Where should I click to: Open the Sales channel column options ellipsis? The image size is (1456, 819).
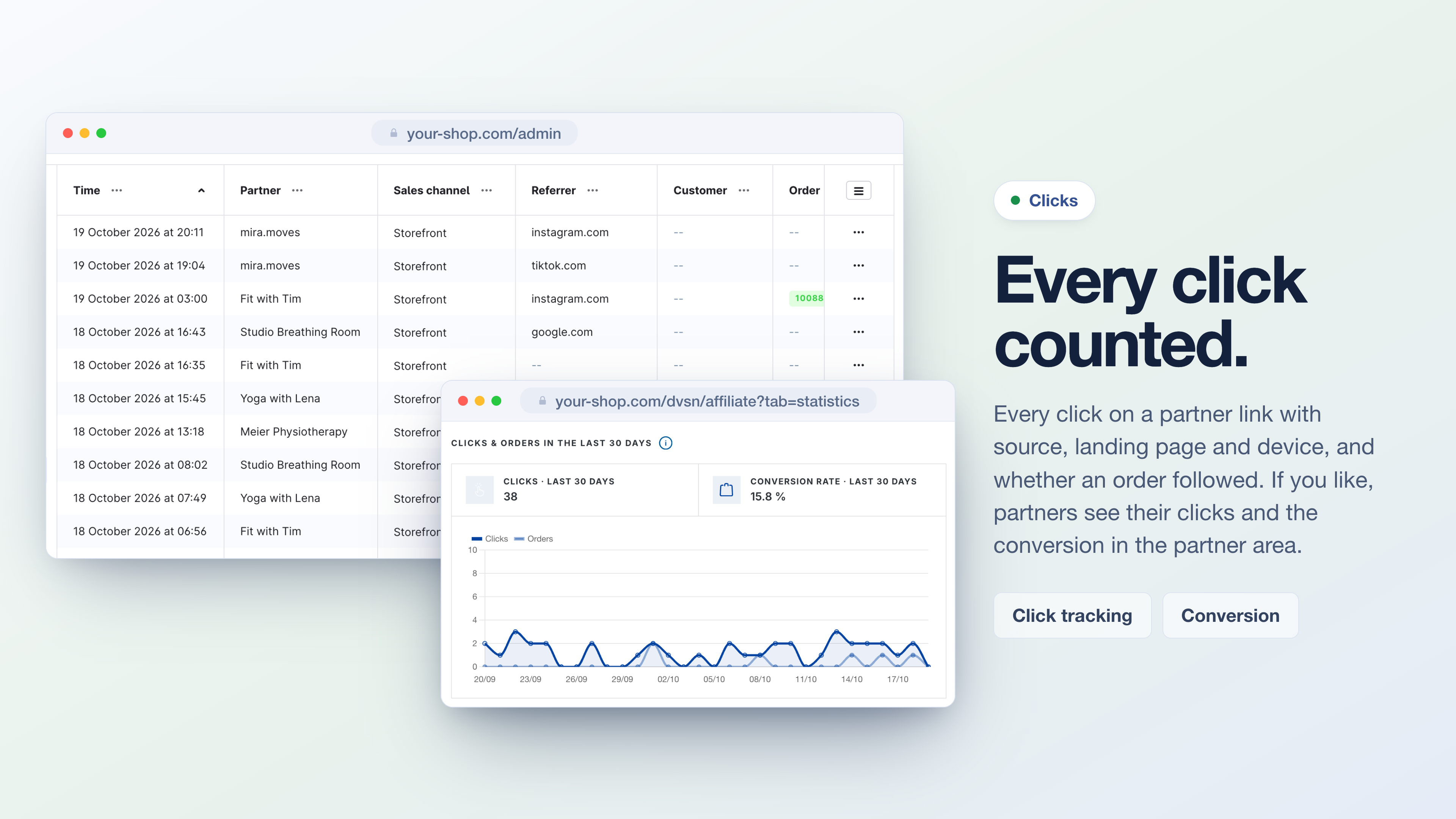pos(486,190)
